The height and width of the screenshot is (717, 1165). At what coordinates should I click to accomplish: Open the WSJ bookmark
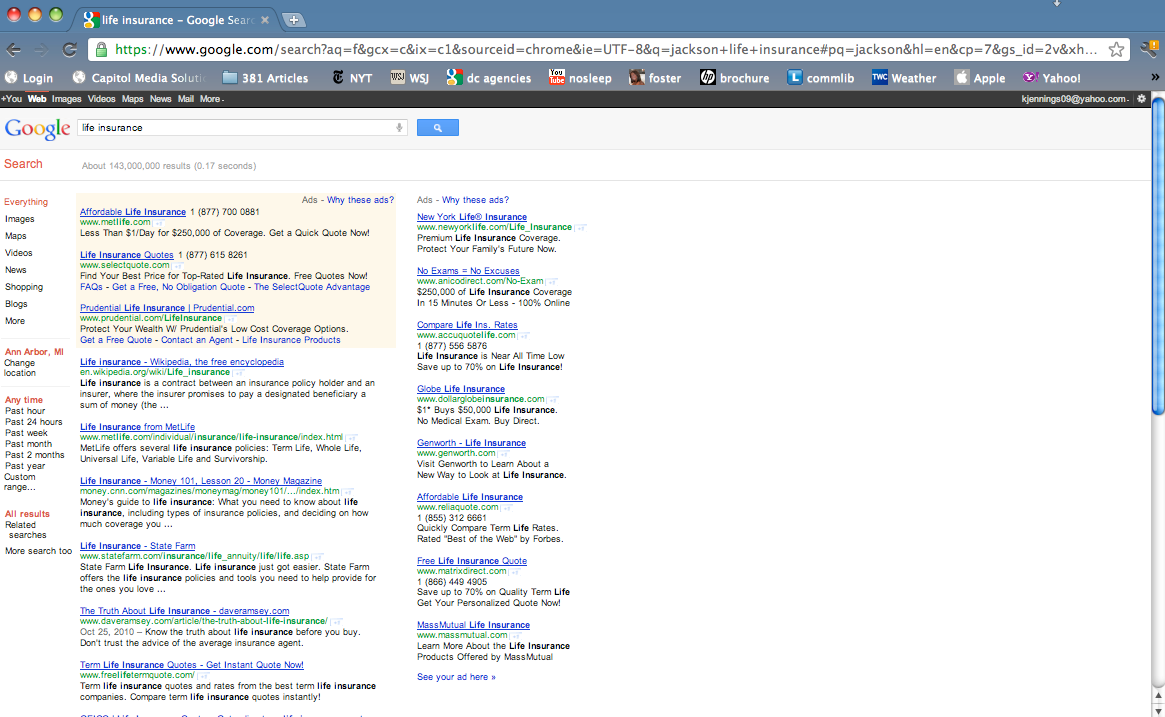[409, 78]
